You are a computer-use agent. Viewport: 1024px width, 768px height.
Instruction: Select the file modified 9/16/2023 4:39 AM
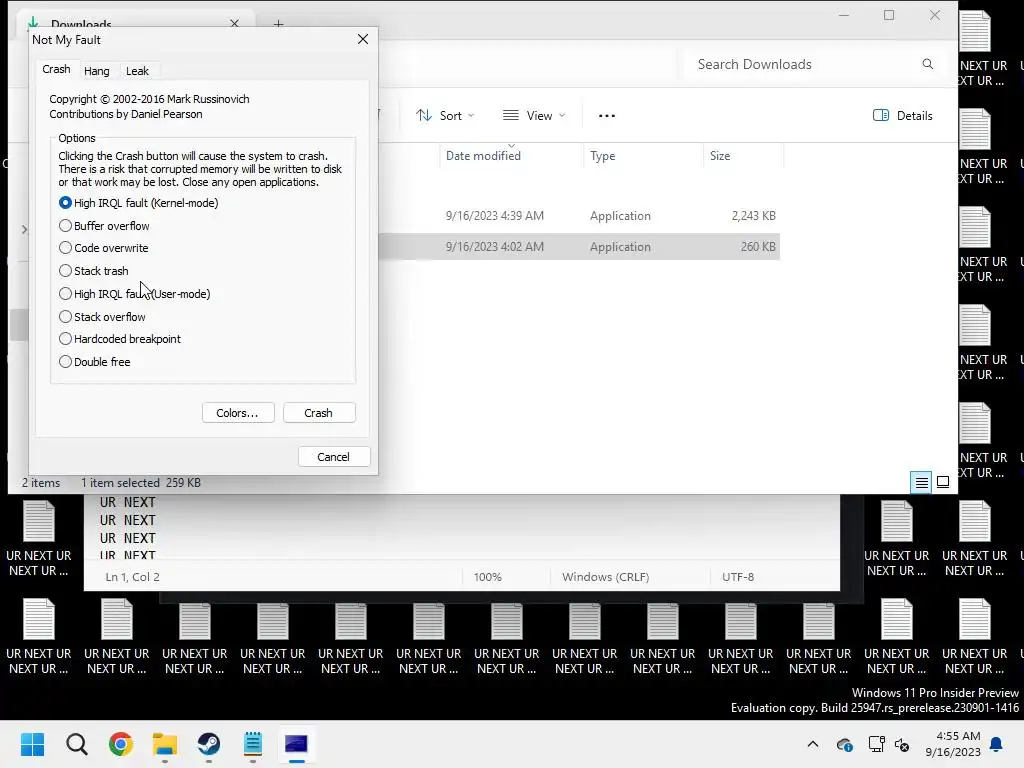579,216
